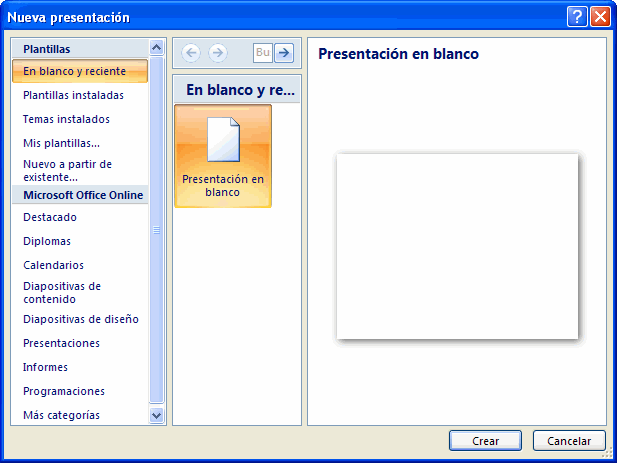Click the blank presentation preview thumbnail
Image resolution: width=617 pixels, height=463 pixels.
(x=457, y=246)
